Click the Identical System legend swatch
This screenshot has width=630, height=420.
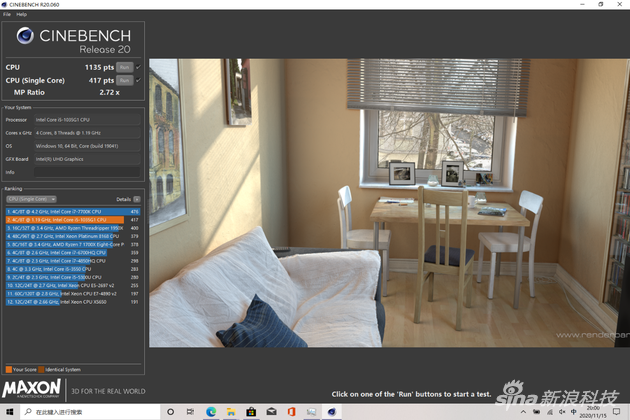(41, 369)
